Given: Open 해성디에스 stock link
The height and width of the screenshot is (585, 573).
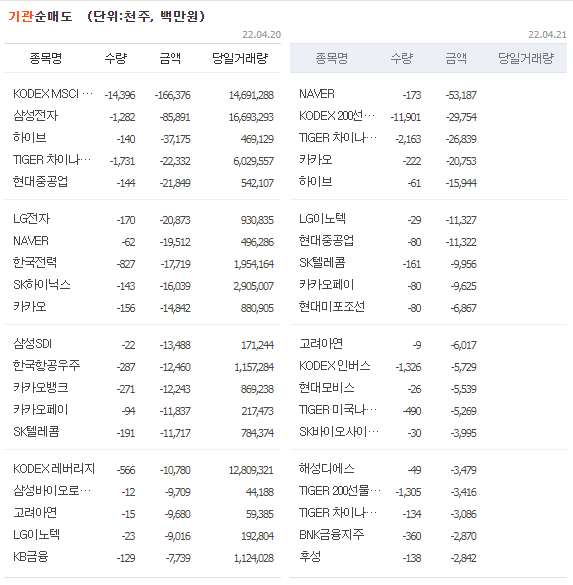Looking at the screenshot, I should [x=327, y=469].
